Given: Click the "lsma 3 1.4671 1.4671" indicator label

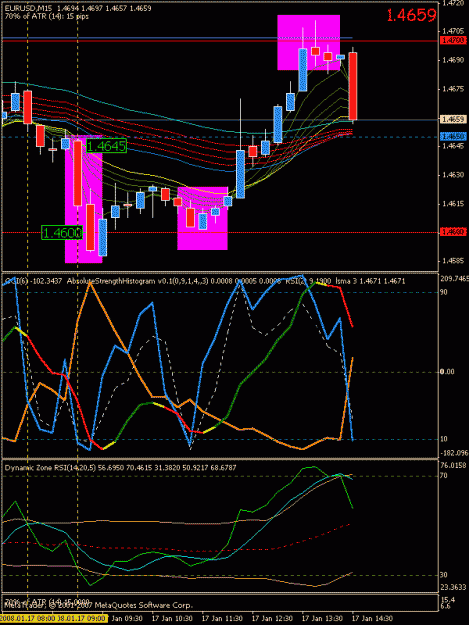Looking at the screenshot, I should coord(370,281).
